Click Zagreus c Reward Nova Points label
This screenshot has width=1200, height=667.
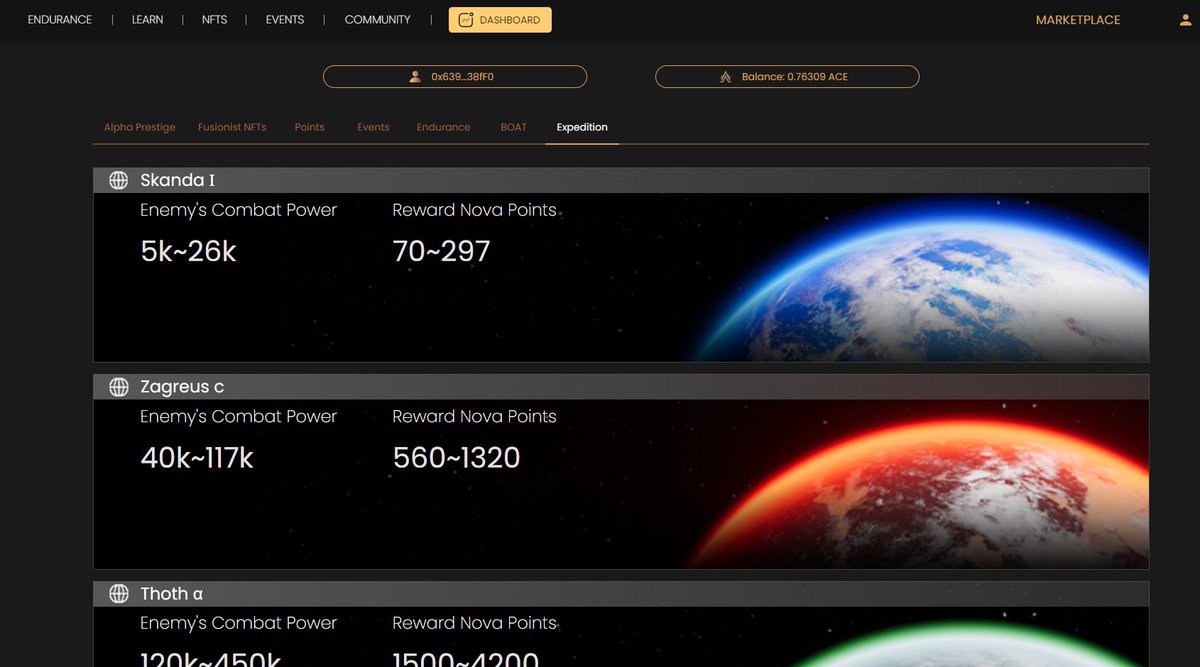coord(475,417)
